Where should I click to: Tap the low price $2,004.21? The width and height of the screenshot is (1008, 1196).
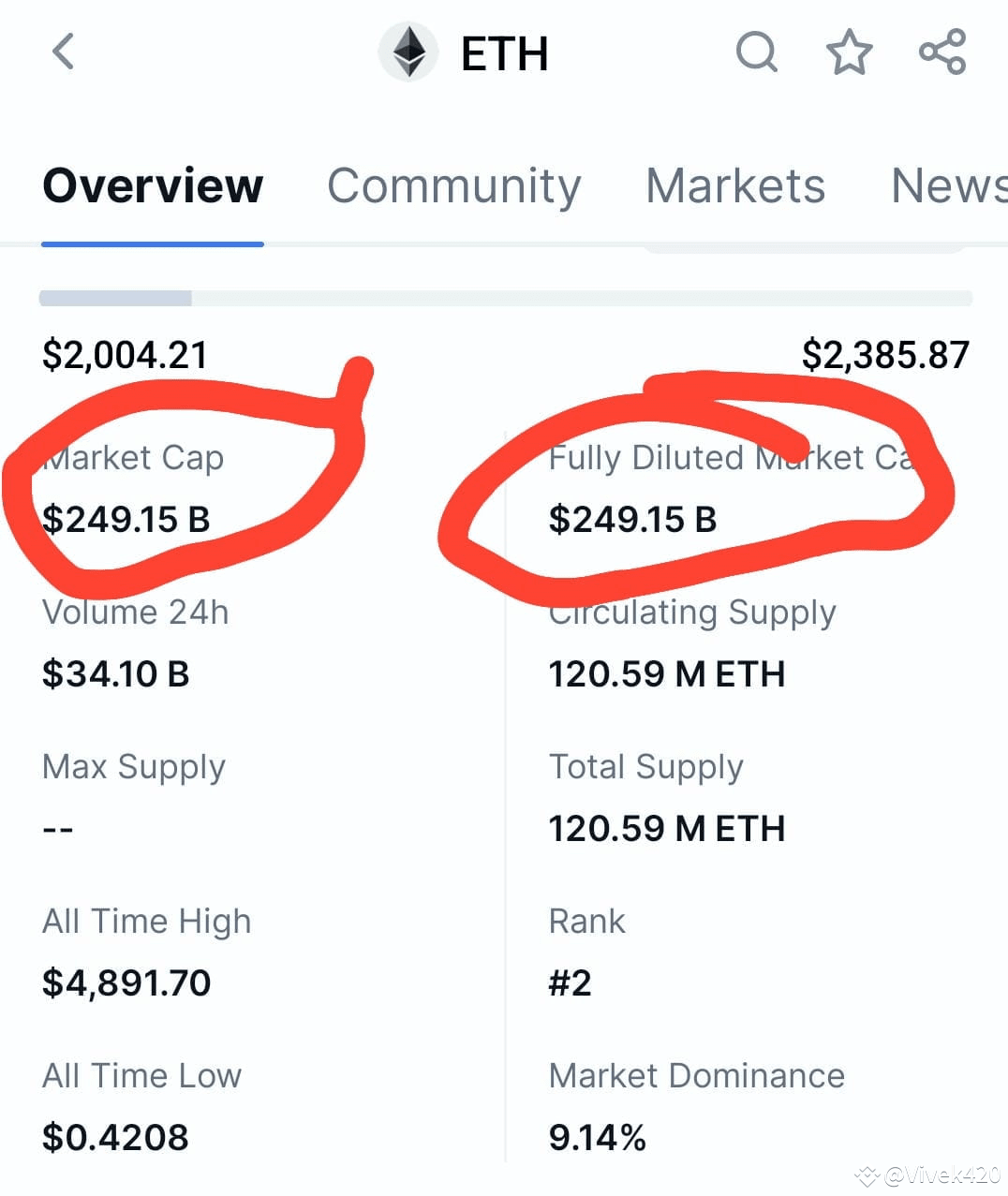coord(125,355)
